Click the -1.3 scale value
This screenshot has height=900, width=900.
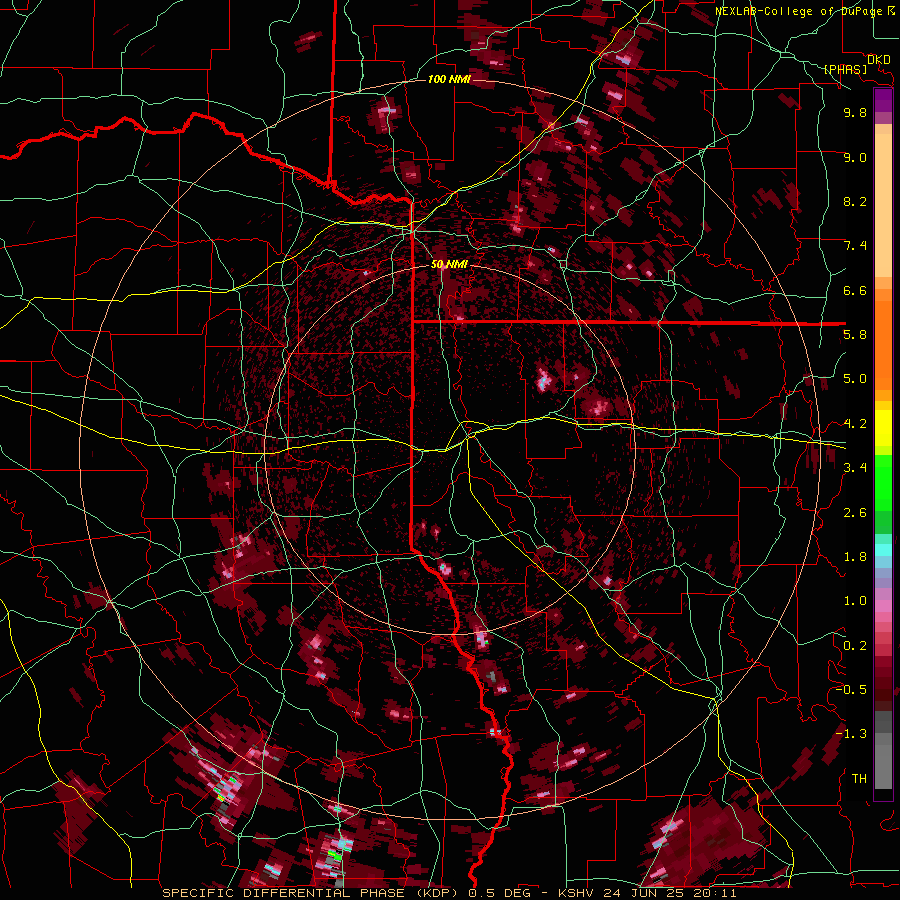click(851, 734)
